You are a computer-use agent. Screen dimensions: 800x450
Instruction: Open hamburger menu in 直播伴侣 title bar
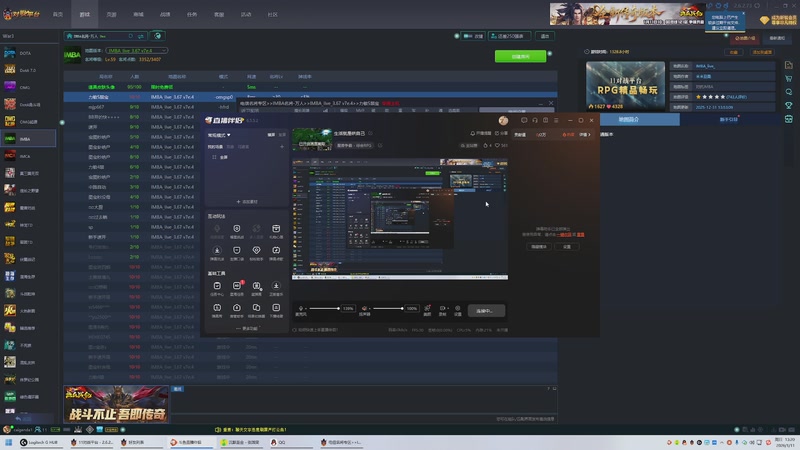click(556, 120)
